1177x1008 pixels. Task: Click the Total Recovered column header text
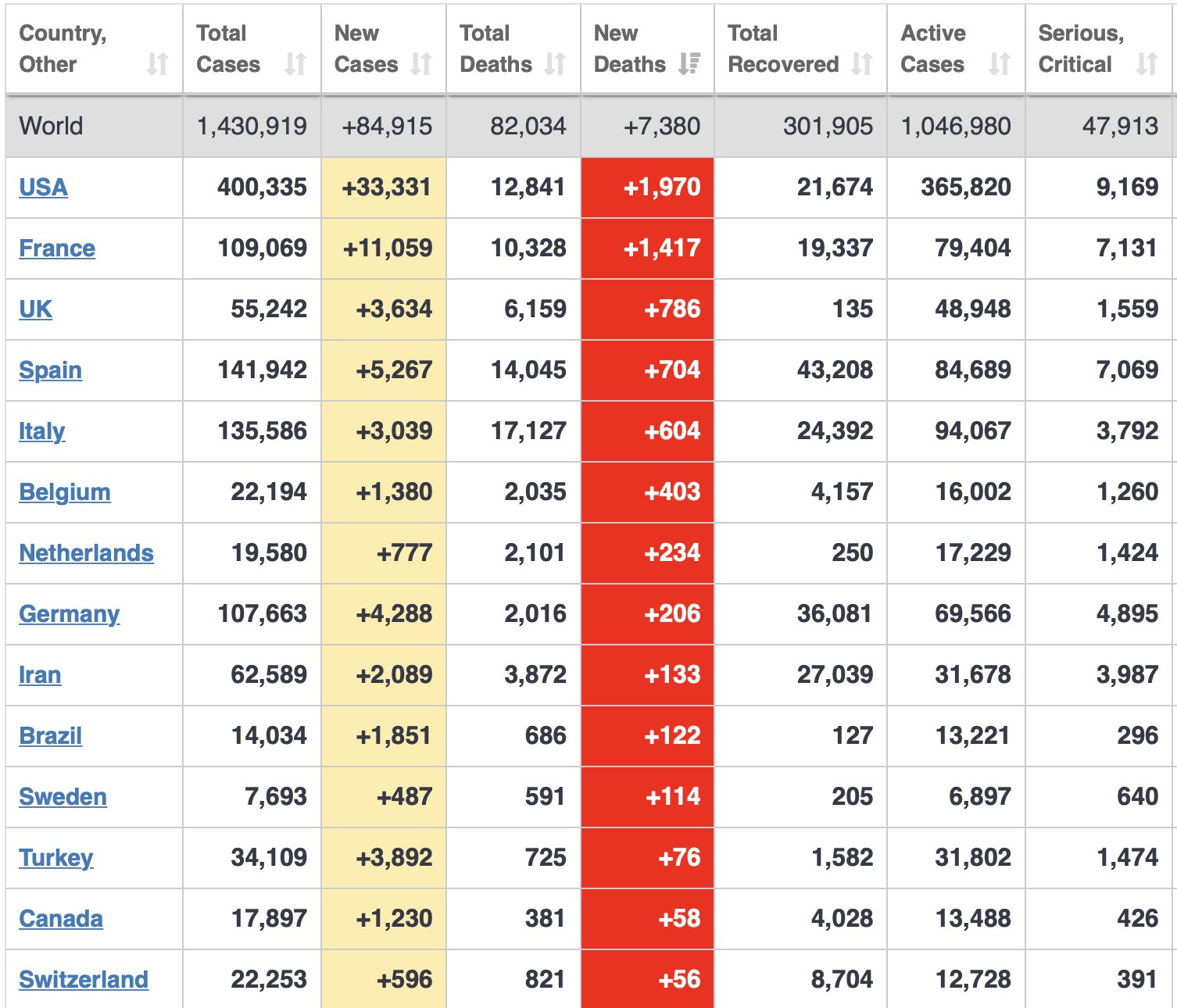[x=783, y=48]
